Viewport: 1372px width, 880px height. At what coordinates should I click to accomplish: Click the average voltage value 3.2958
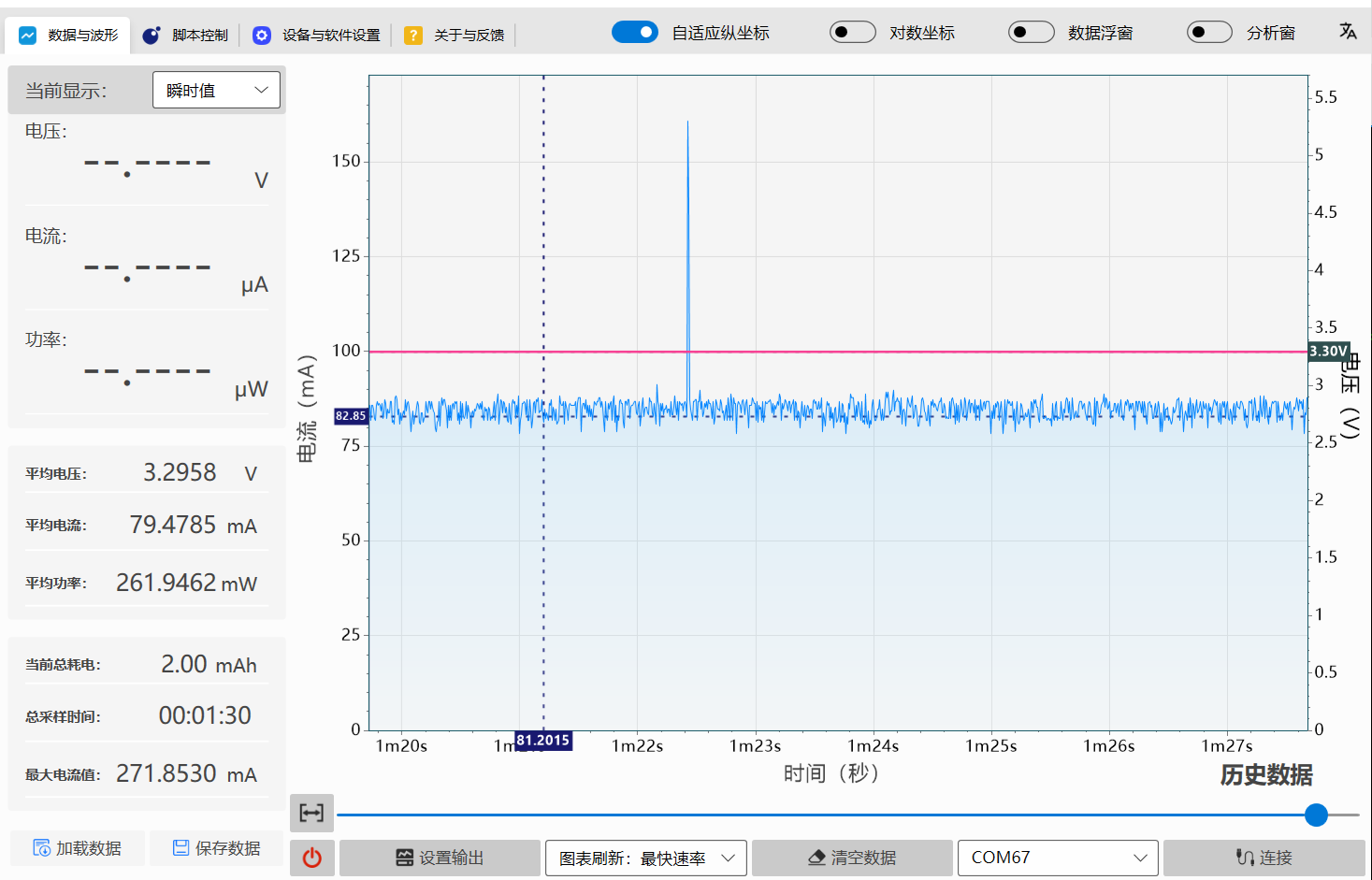point(180,473)
